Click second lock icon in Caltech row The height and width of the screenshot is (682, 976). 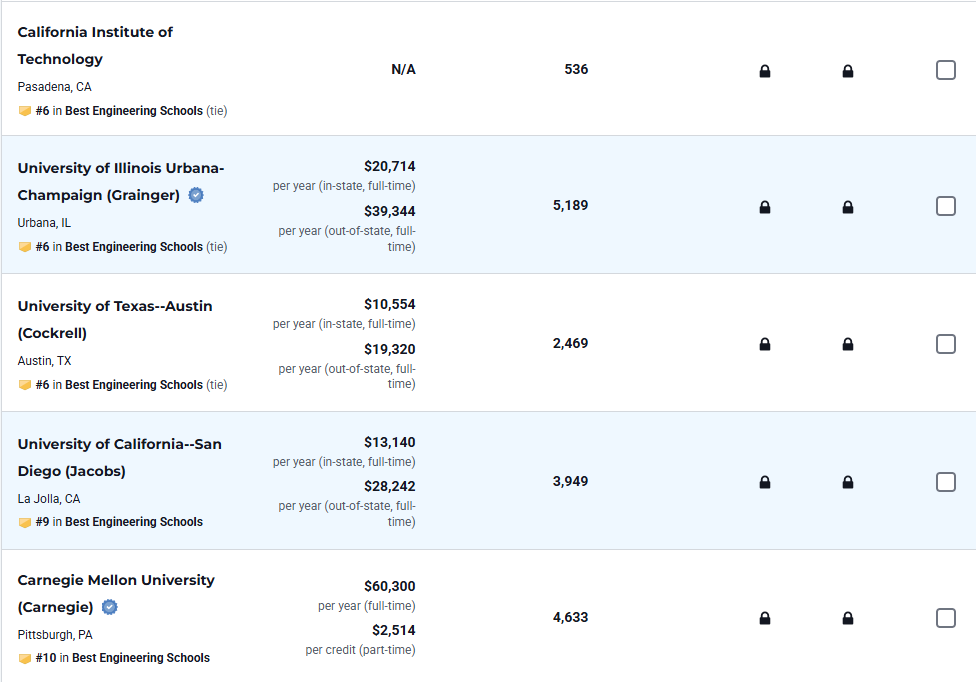pyautogui.click(x=848, y=71)
